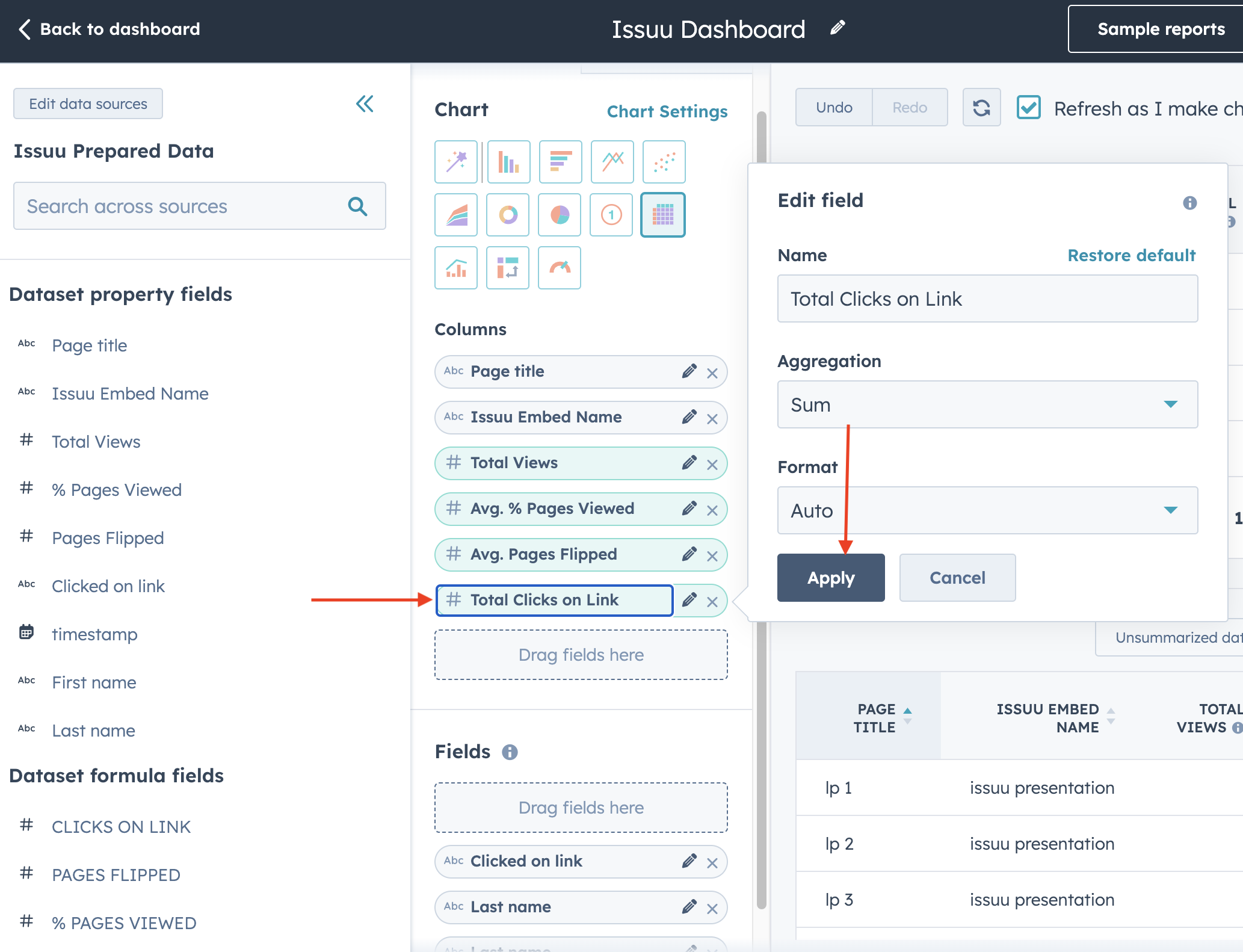Click the field Name text input
Screen dimensions: 1243x952
coord(987,298)
